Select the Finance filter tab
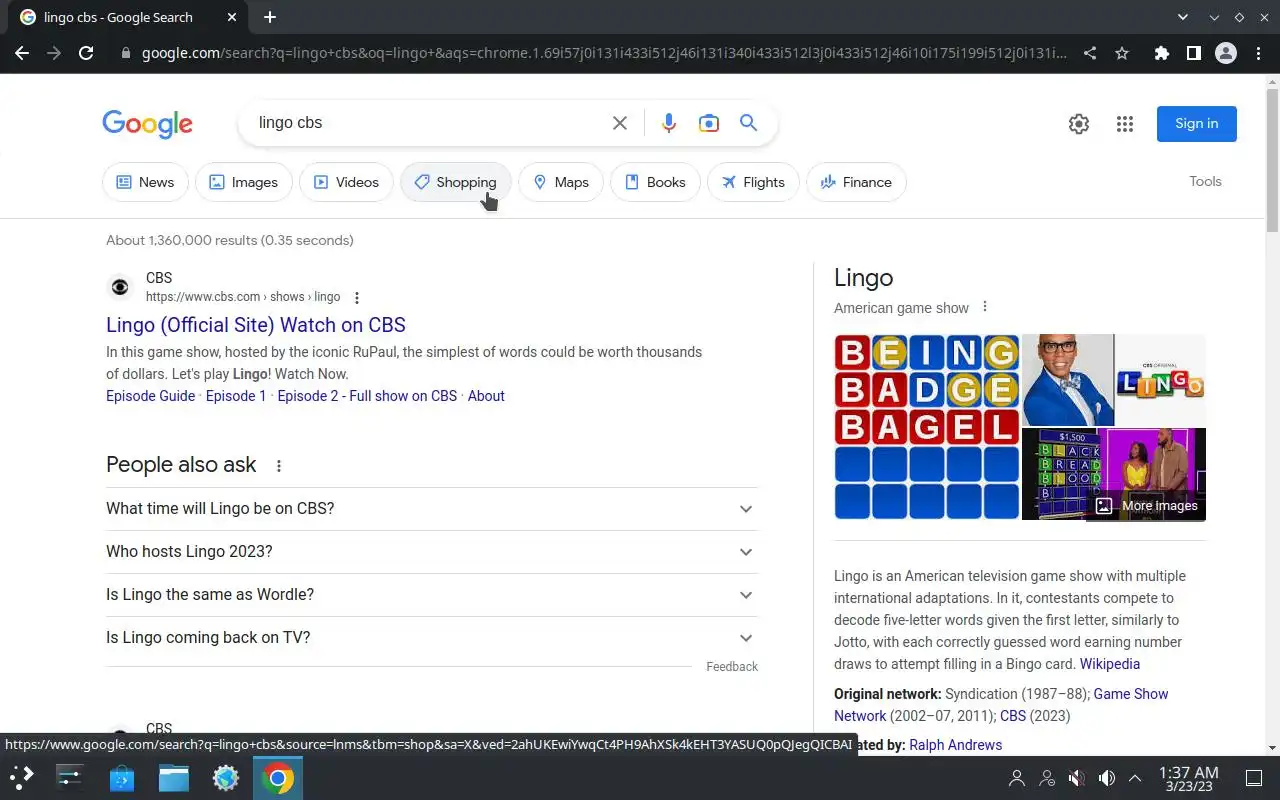Viewport: 1280px width, 800px height. [856, 182]
